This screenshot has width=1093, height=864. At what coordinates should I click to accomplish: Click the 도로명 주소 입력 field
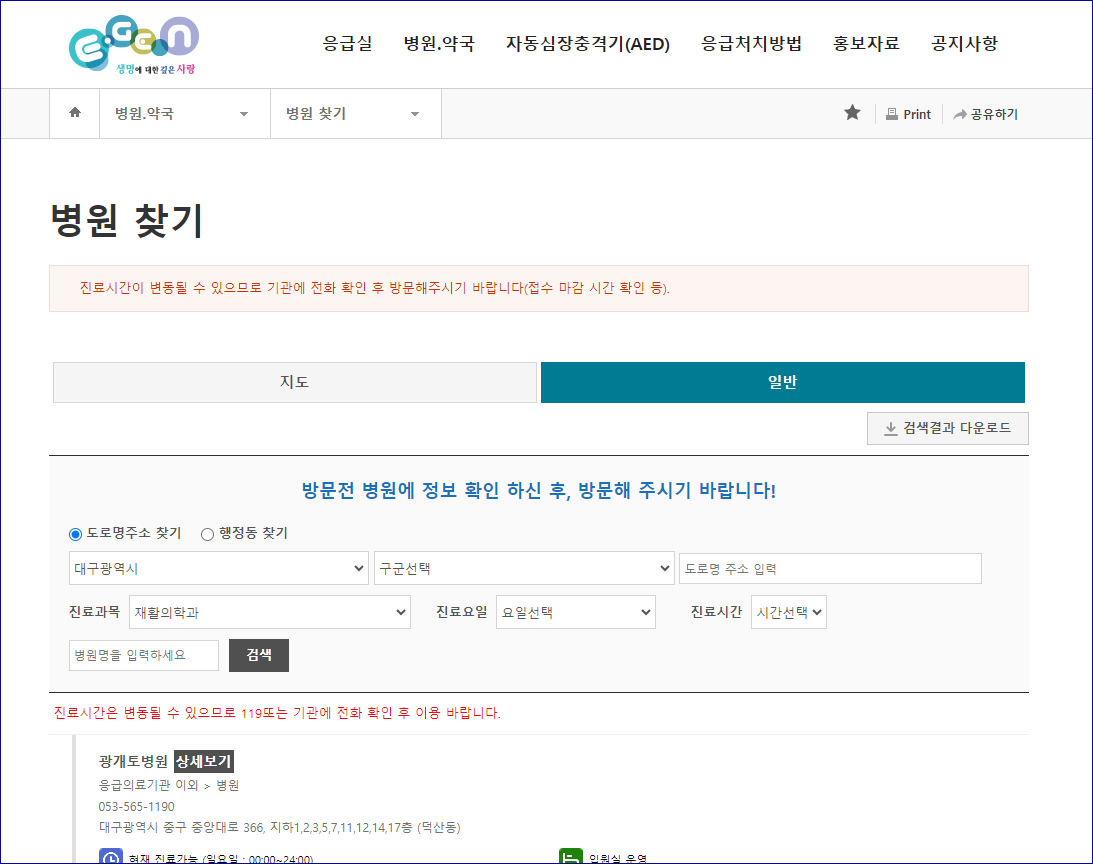(830, 568)
